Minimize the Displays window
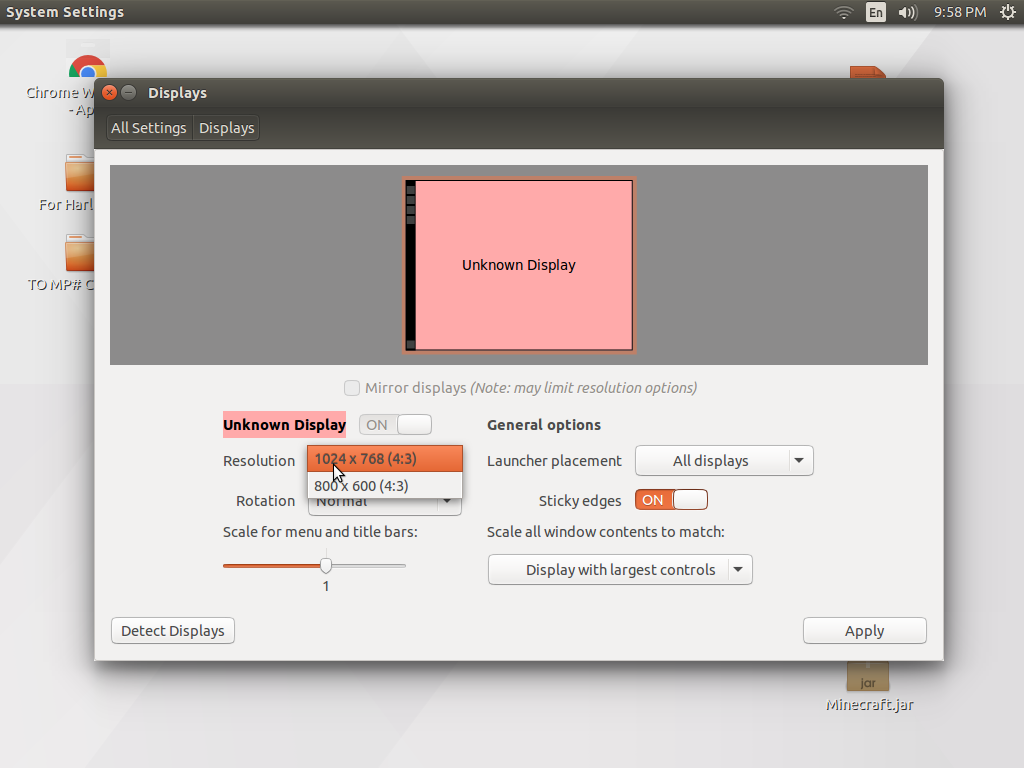 point(129,93)
